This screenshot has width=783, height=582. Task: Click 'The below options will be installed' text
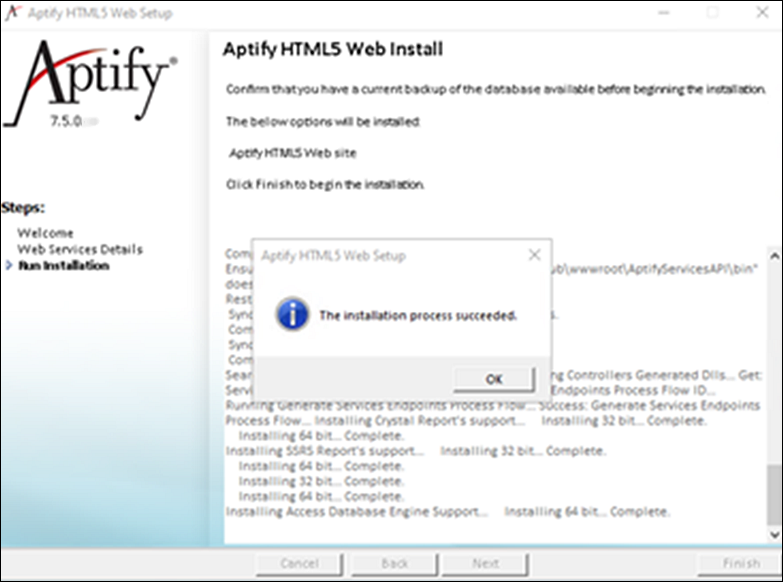coord(323,121)
